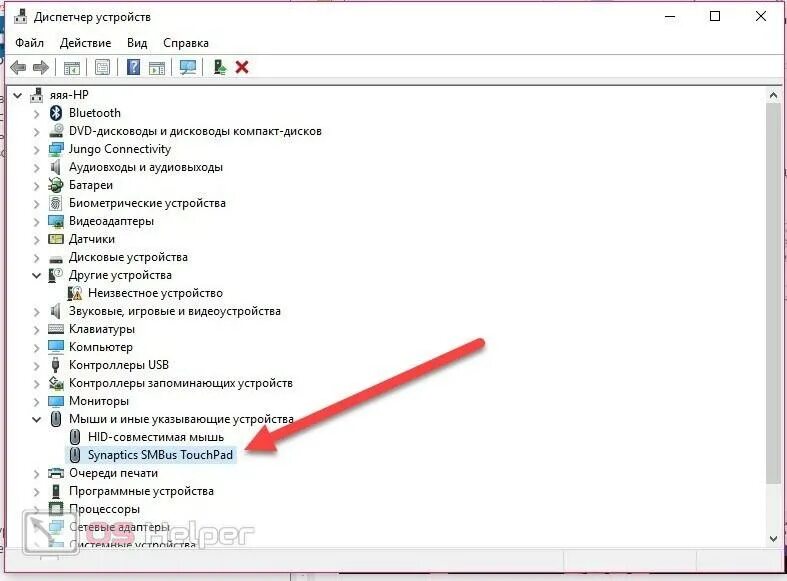Click the Мониторы monitor icon
Viewport: 787px width, 581px height.
tap(56, 401)
